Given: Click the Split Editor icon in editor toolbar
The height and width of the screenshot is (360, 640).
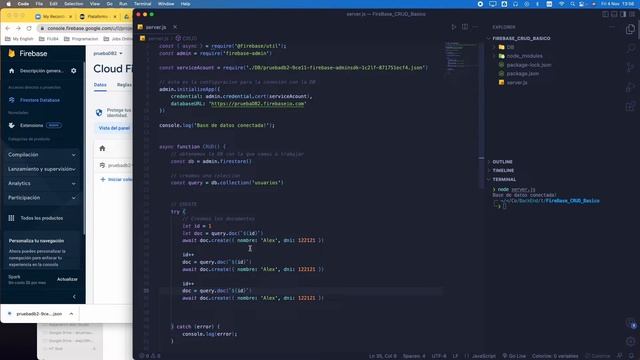Looking at the screenshot, I should (465, 27).
